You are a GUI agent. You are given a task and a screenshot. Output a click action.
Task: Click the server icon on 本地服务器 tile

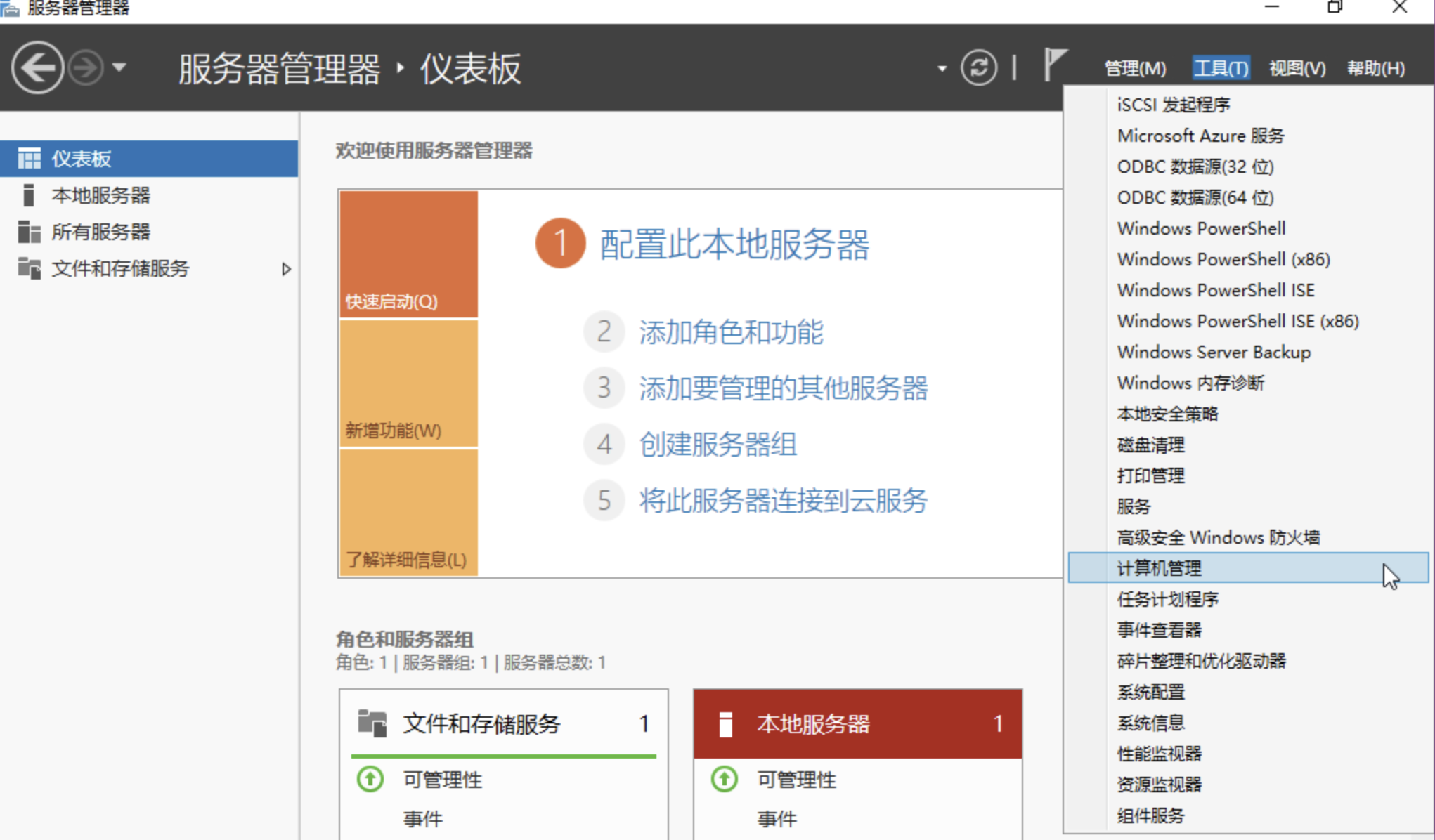click(x=726, y=724)
